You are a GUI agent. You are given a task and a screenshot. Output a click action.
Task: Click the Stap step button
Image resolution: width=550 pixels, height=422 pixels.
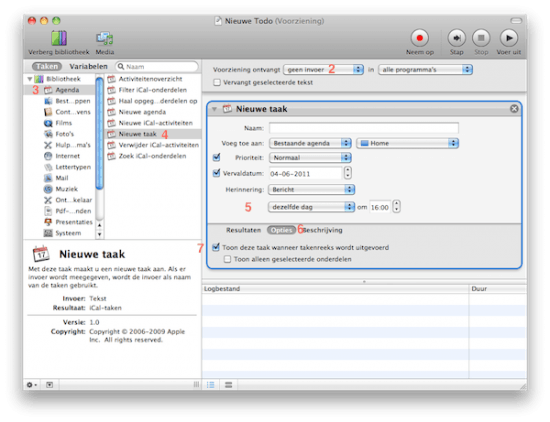(456, 38)
